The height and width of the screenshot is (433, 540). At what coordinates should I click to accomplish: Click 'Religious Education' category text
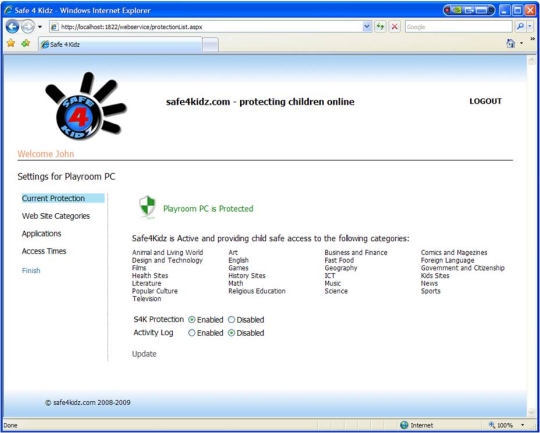point(257,291)
